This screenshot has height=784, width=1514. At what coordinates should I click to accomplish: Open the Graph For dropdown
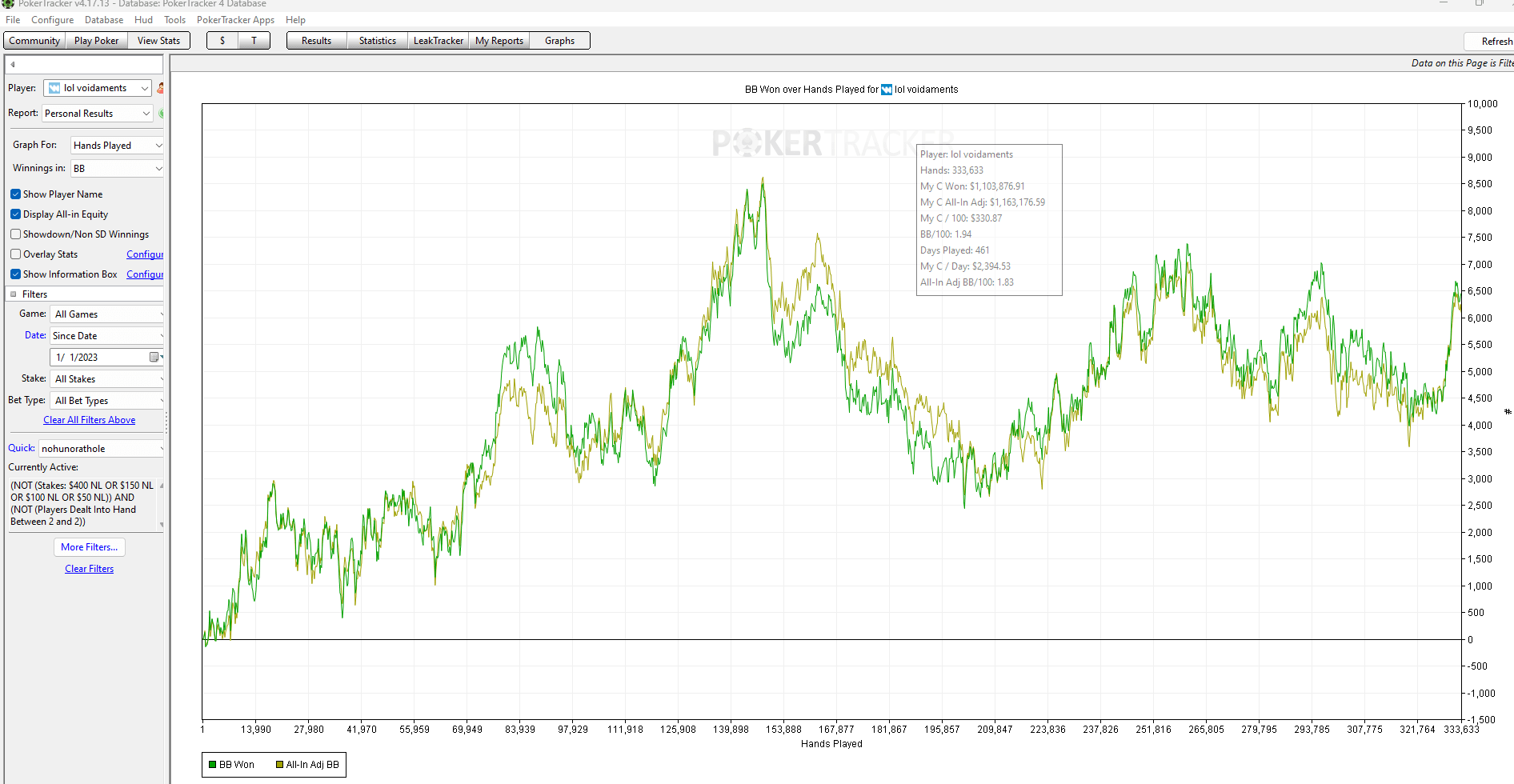tap(117, 146)
